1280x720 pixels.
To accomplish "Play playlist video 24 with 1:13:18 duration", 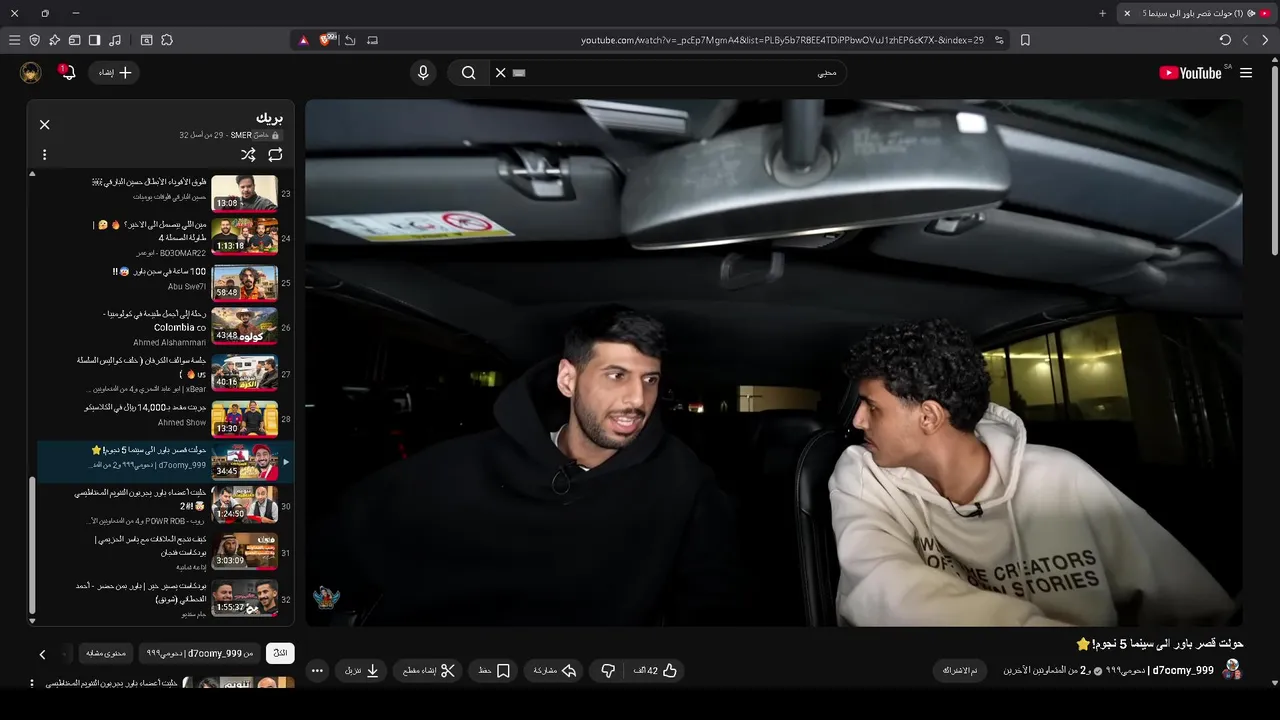I will [165, 238].
